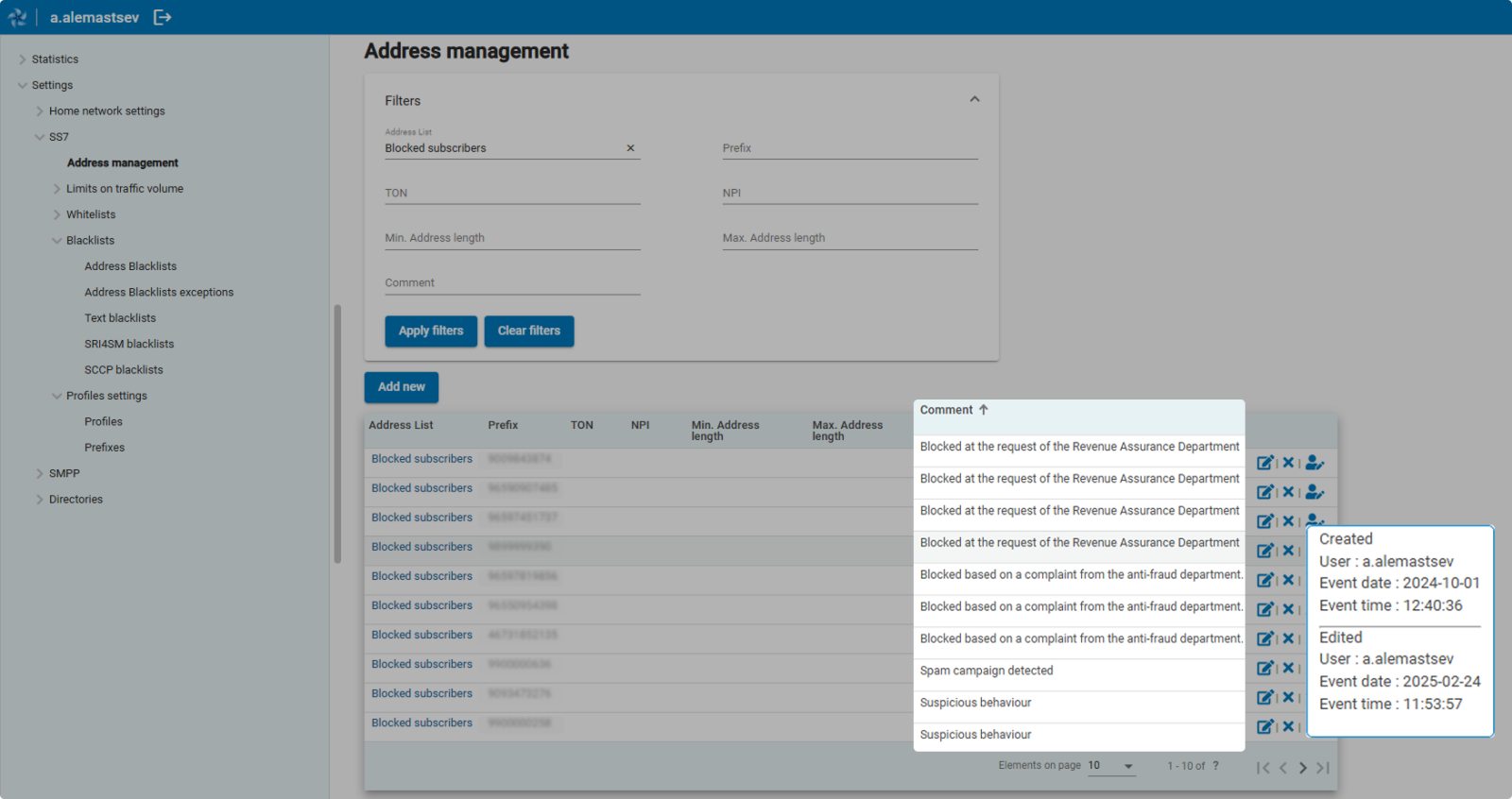1512x799 pixels.
Task: Focus the Prefix filter input field
Action: pos(850,148)
